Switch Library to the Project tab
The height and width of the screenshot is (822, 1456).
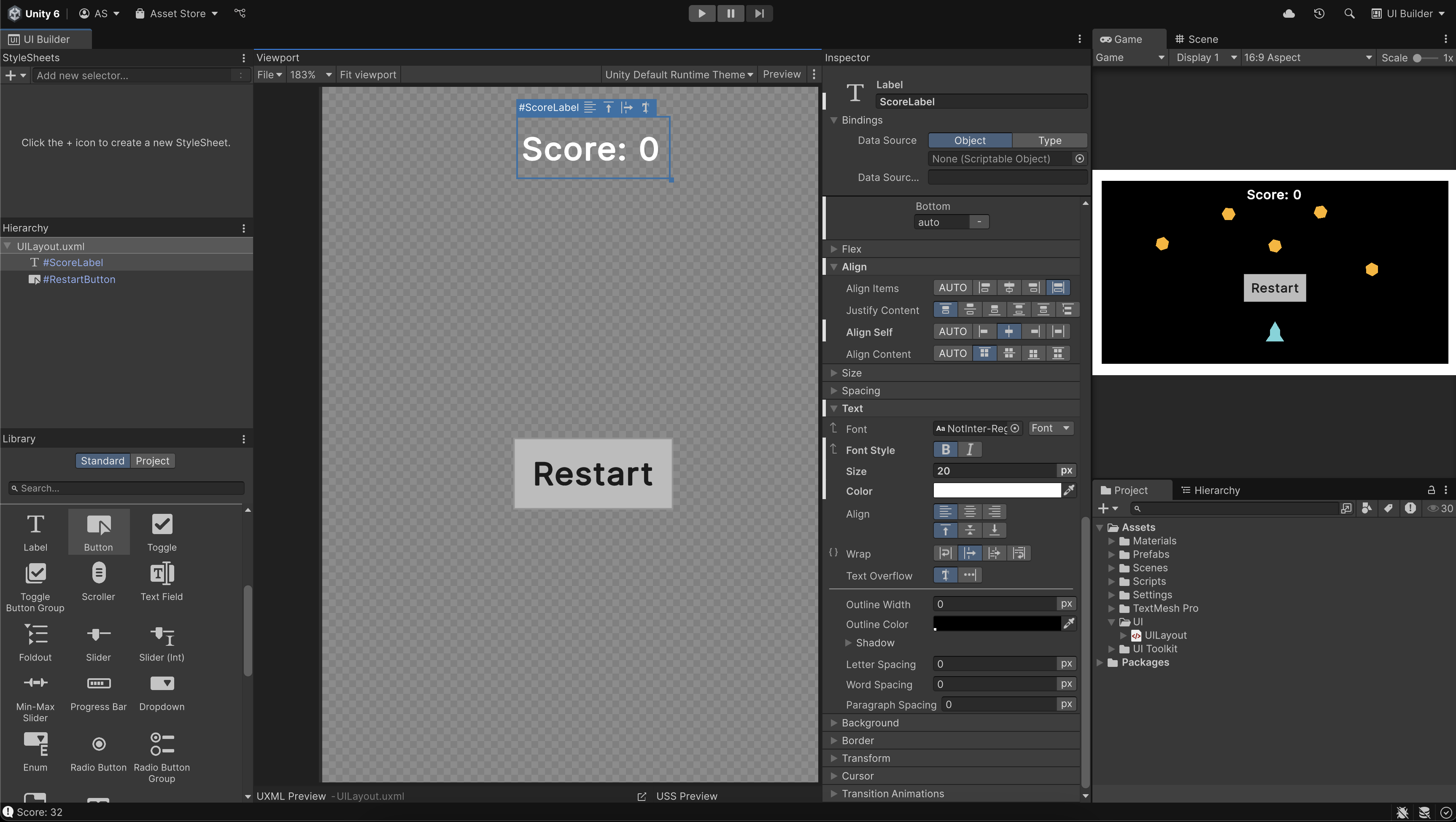click(x=152, y=461)
